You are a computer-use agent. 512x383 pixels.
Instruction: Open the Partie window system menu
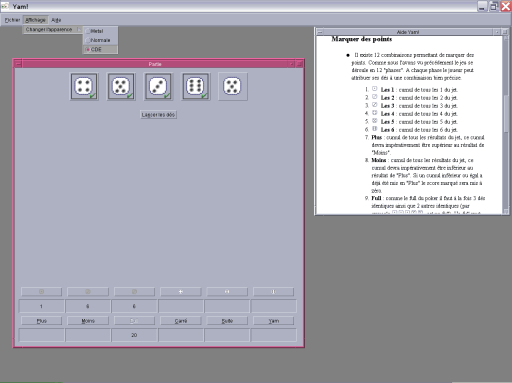(18, 64)
